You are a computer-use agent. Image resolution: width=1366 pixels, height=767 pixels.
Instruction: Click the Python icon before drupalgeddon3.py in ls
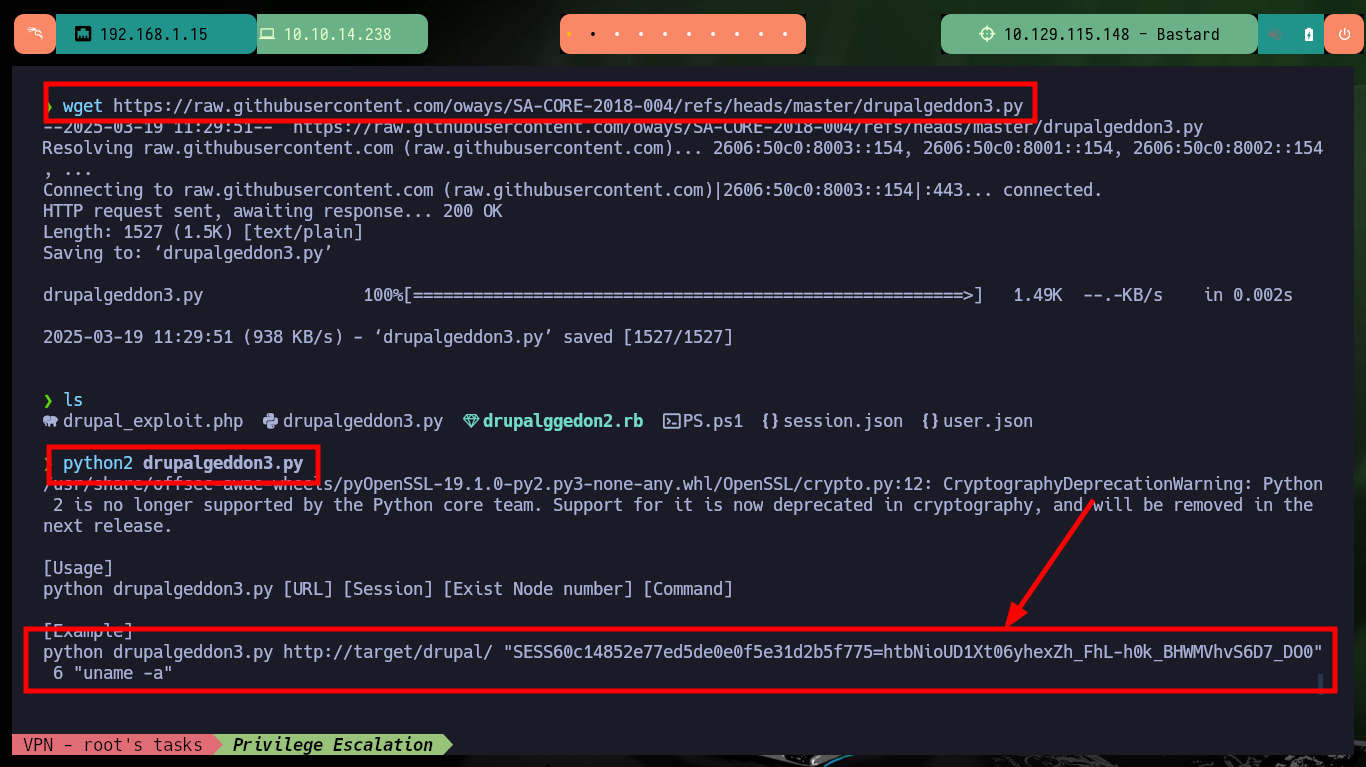269,421
